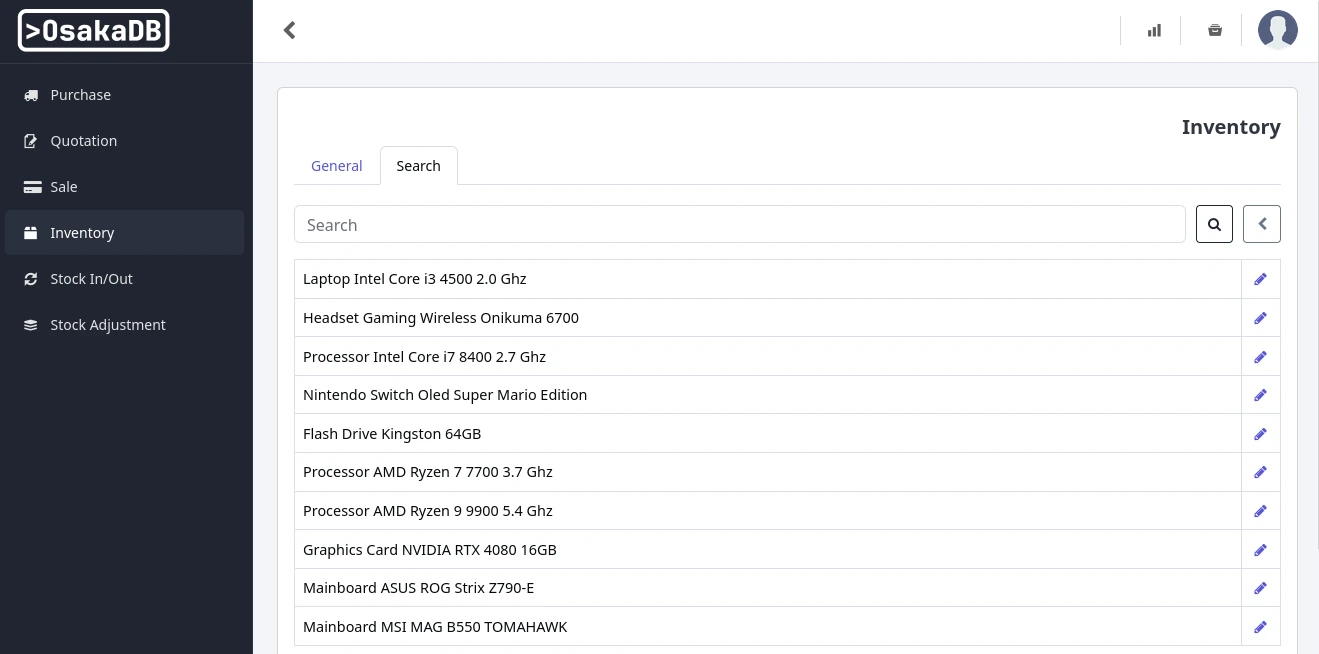
Task: Switch to the General tab
Action: tap(336, 165)
